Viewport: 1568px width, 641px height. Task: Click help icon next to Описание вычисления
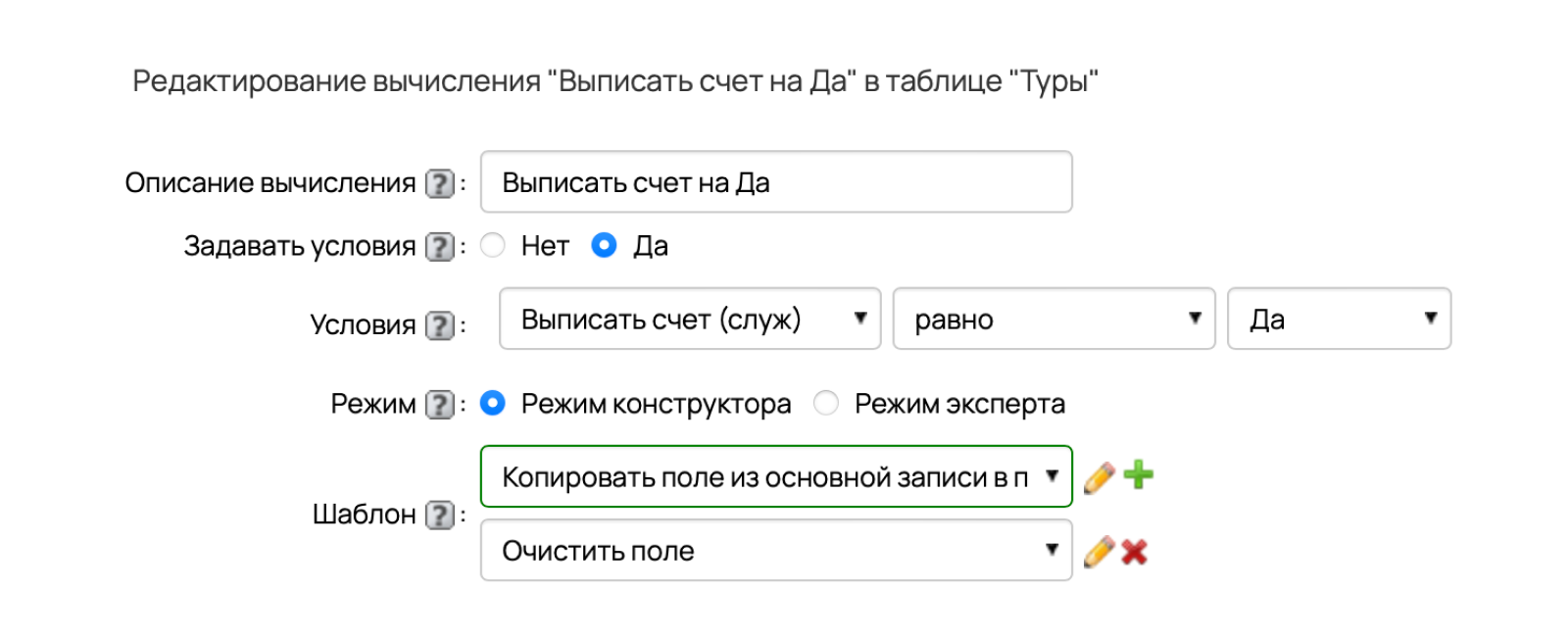440,183
